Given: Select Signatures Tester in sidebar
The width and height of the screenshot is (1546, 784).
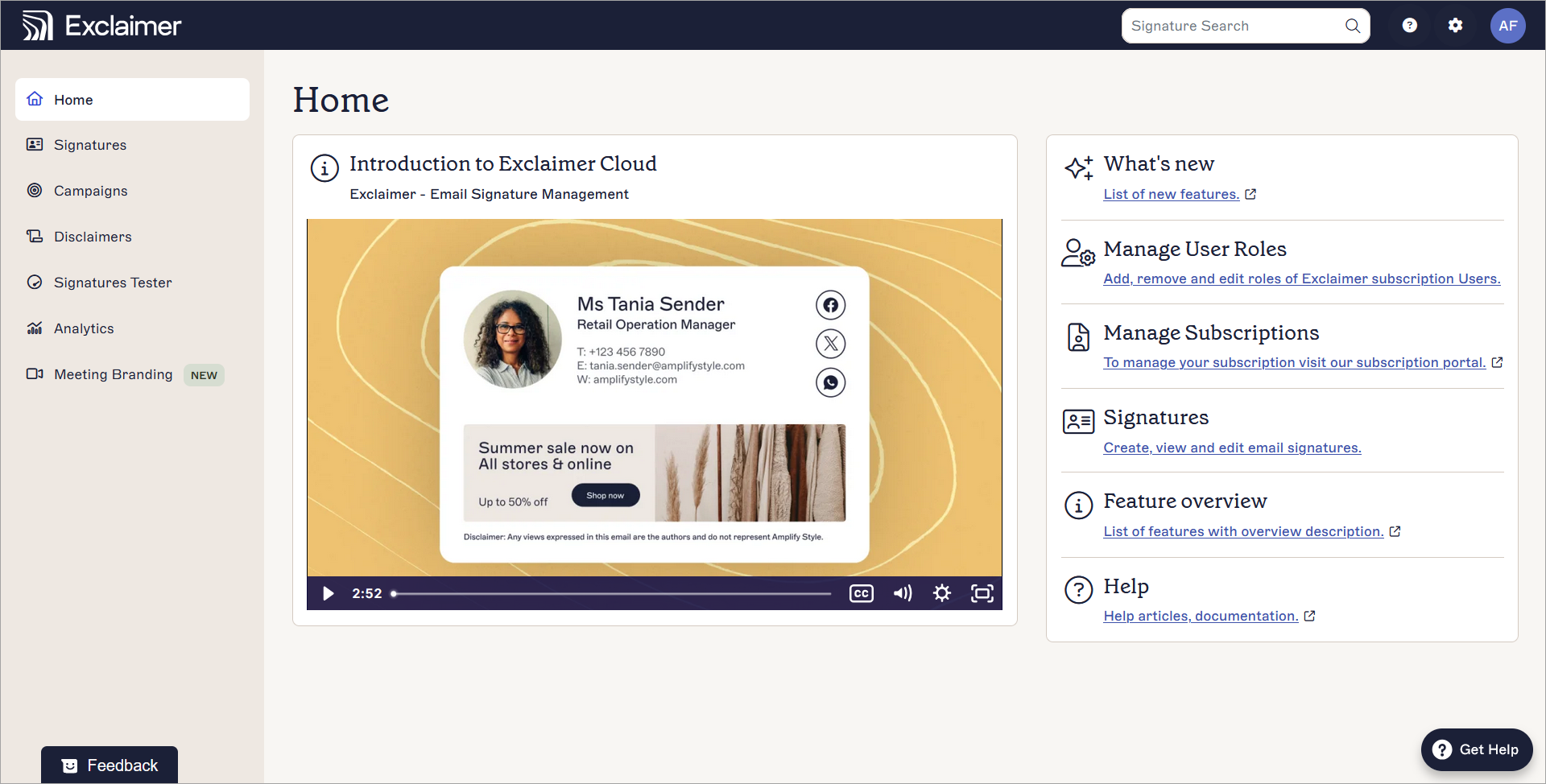Looking at the screenshot, I should click(x=113, y=283).
